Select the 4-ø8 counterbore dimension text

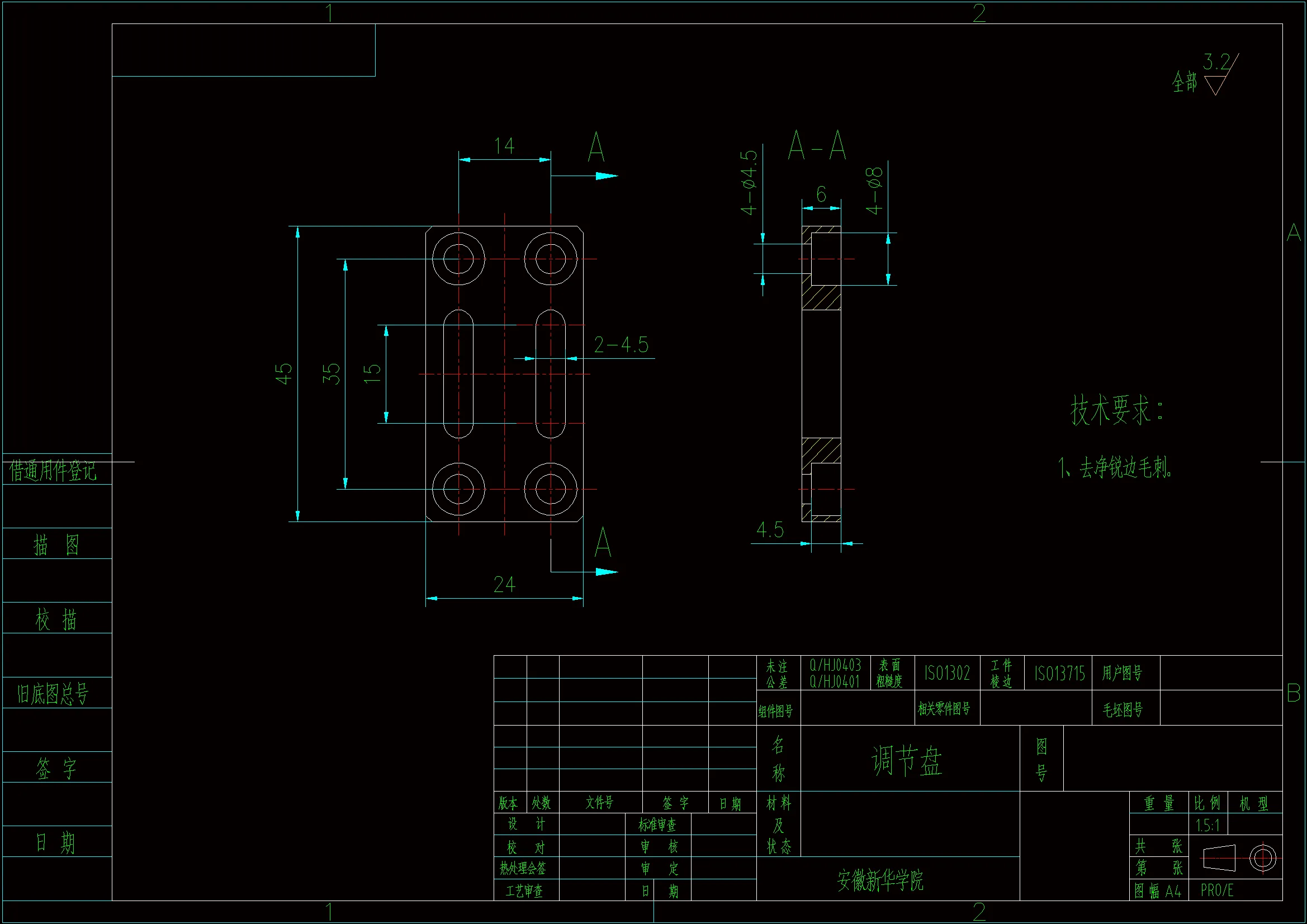tap(874, 191)
